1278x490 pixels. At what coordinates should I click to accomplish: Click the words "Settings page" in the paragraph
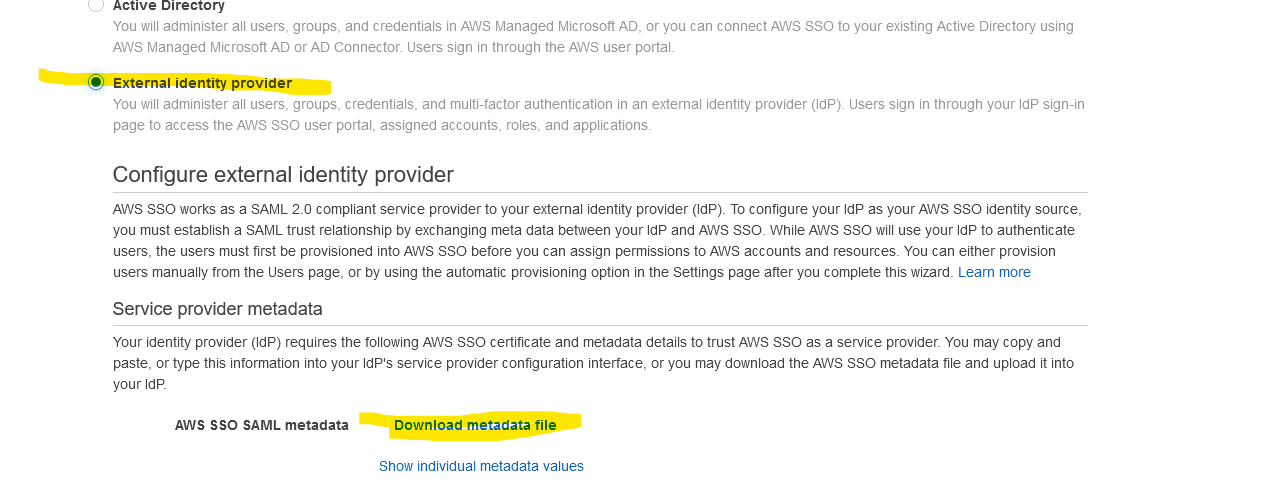pos(716,272)
